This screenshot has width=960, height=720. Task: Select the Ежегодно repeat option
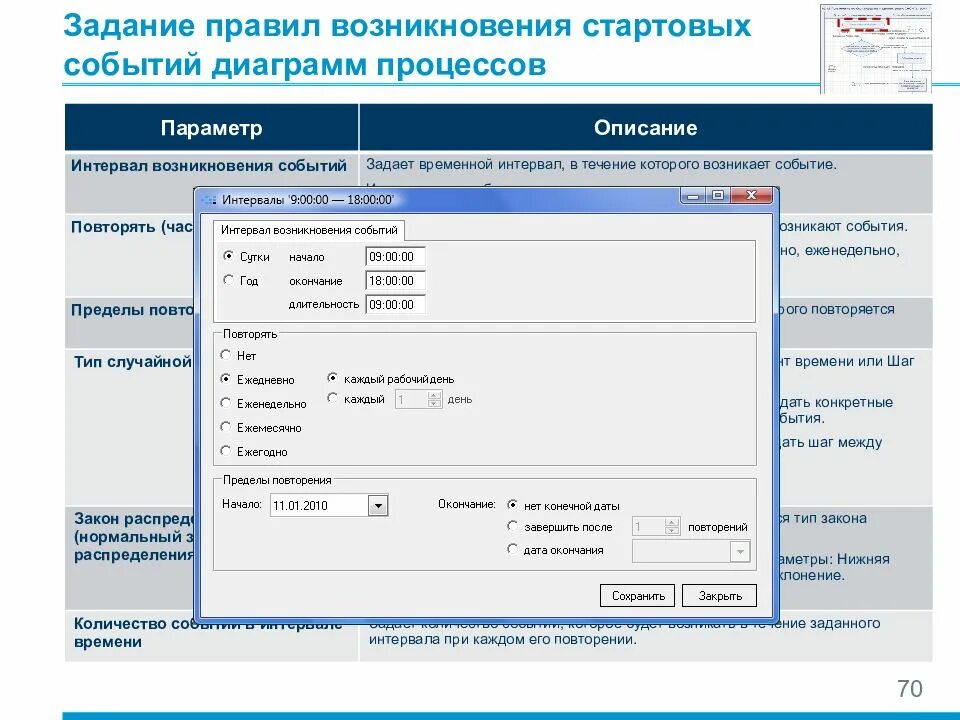225,451
